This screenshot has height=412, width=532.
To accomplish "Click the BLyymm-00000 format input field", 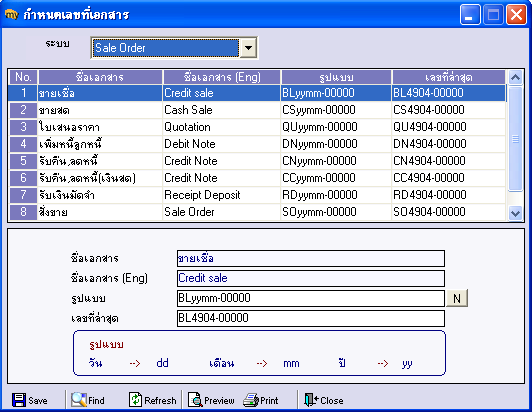I will (x=310, y=298).
